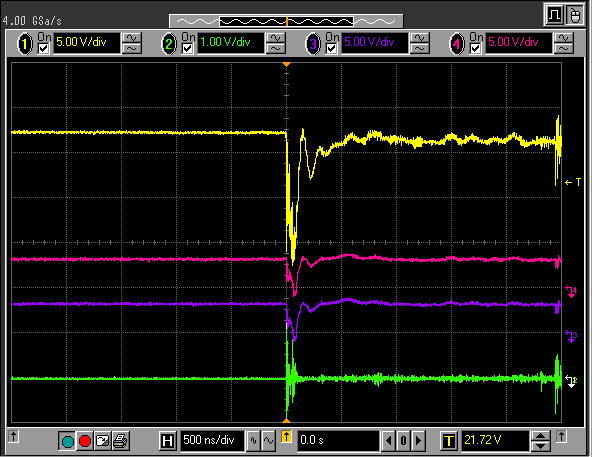Click the yellow channel 1 number badge
592x457 pixels.
click(x=25, y=44)
